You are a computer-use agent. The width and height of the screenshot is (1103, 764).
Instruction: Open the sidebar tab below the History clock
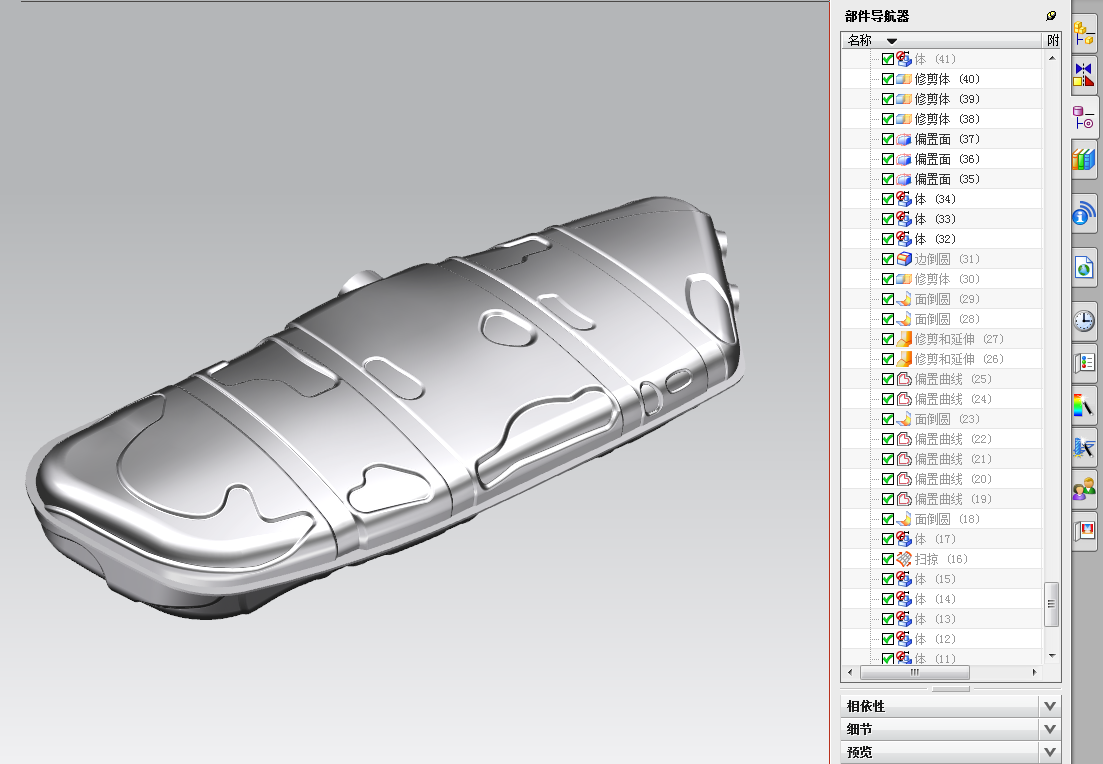pos(1084,363)
